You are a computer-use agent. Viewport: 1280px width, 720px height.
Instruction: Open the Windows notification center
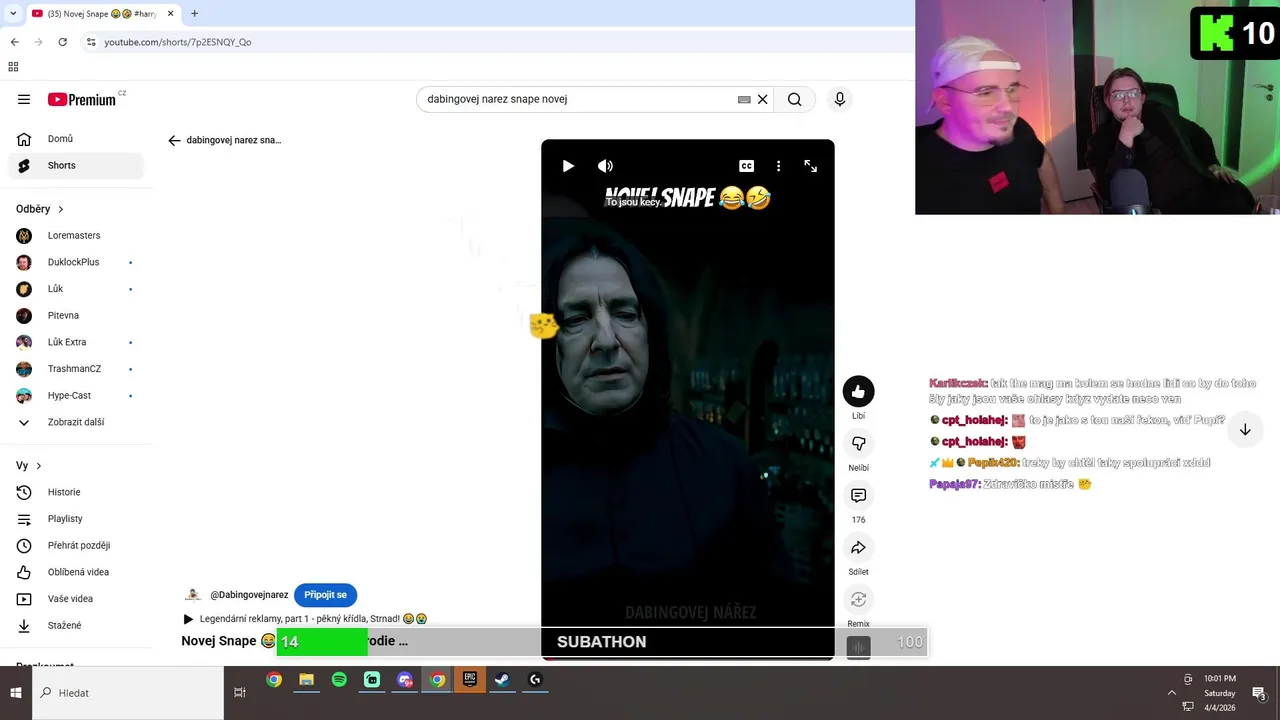[x=1259, y=693]
